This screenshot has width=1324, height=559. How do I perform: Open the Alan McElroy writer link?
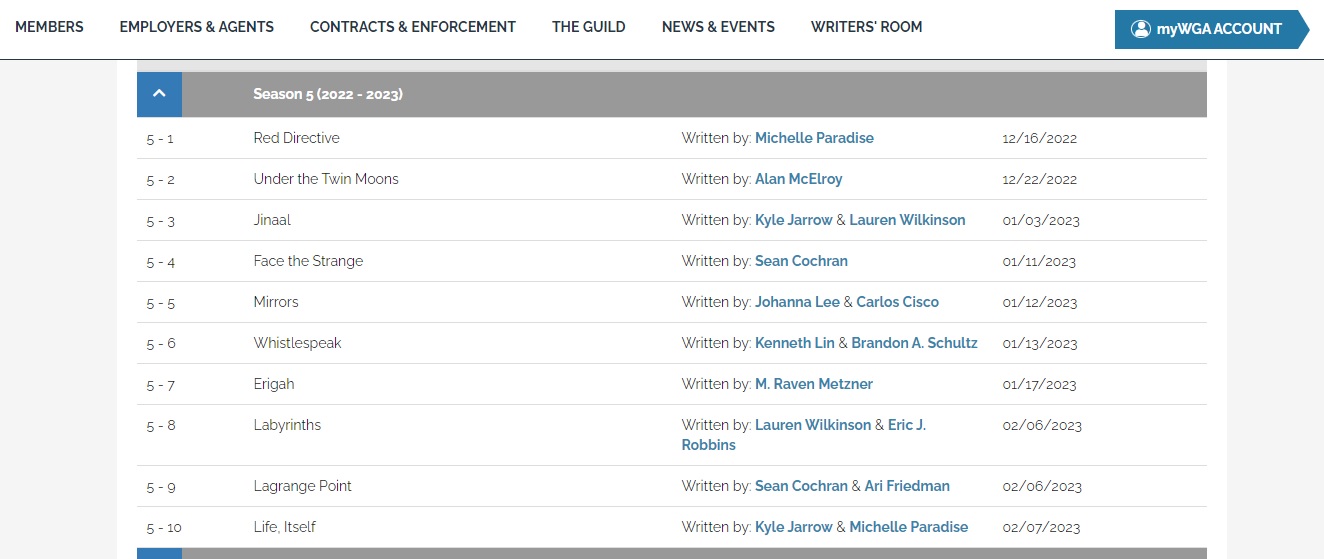point(799,179)
